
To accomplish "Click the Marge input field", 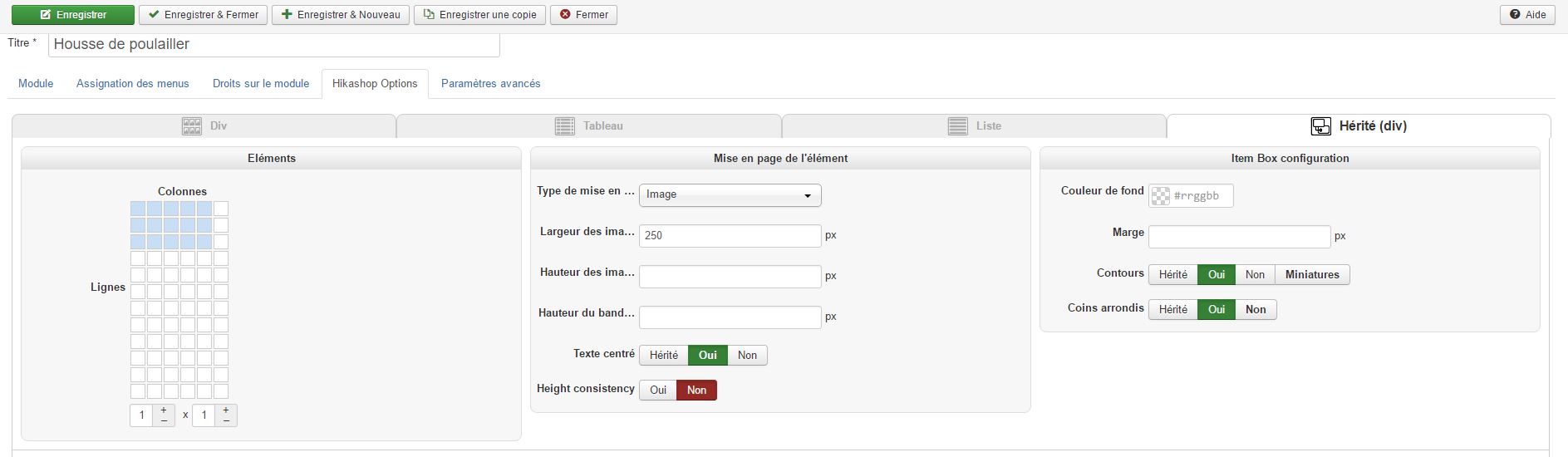I will click(1239, 237).
